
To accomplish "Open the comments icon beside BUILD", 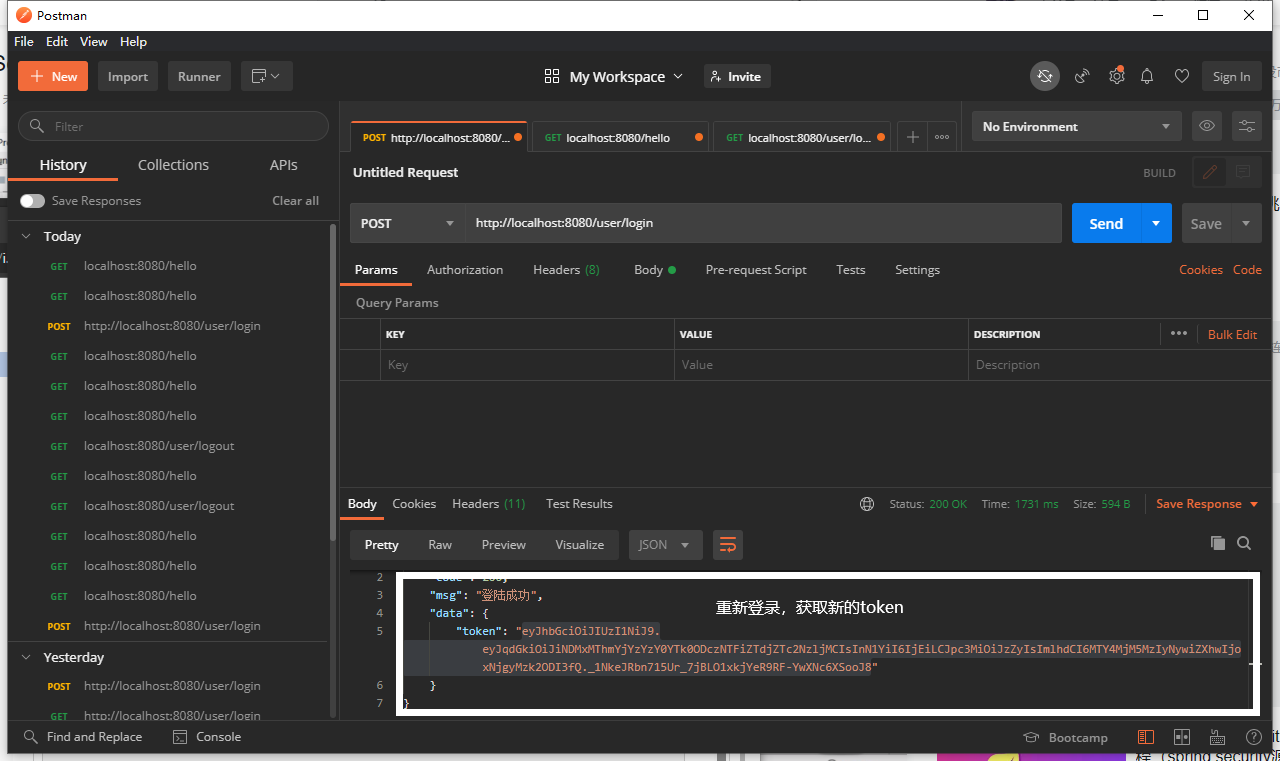I will tap(1243, 172).
